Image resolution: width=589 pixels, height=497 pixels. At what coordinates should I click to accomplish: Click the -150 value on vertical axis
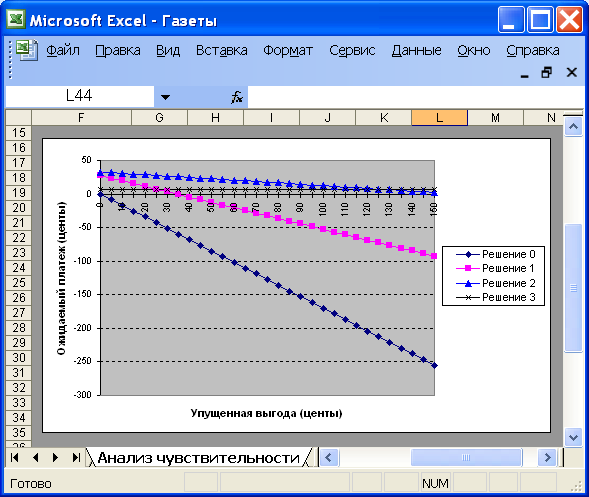click(82, 294)
